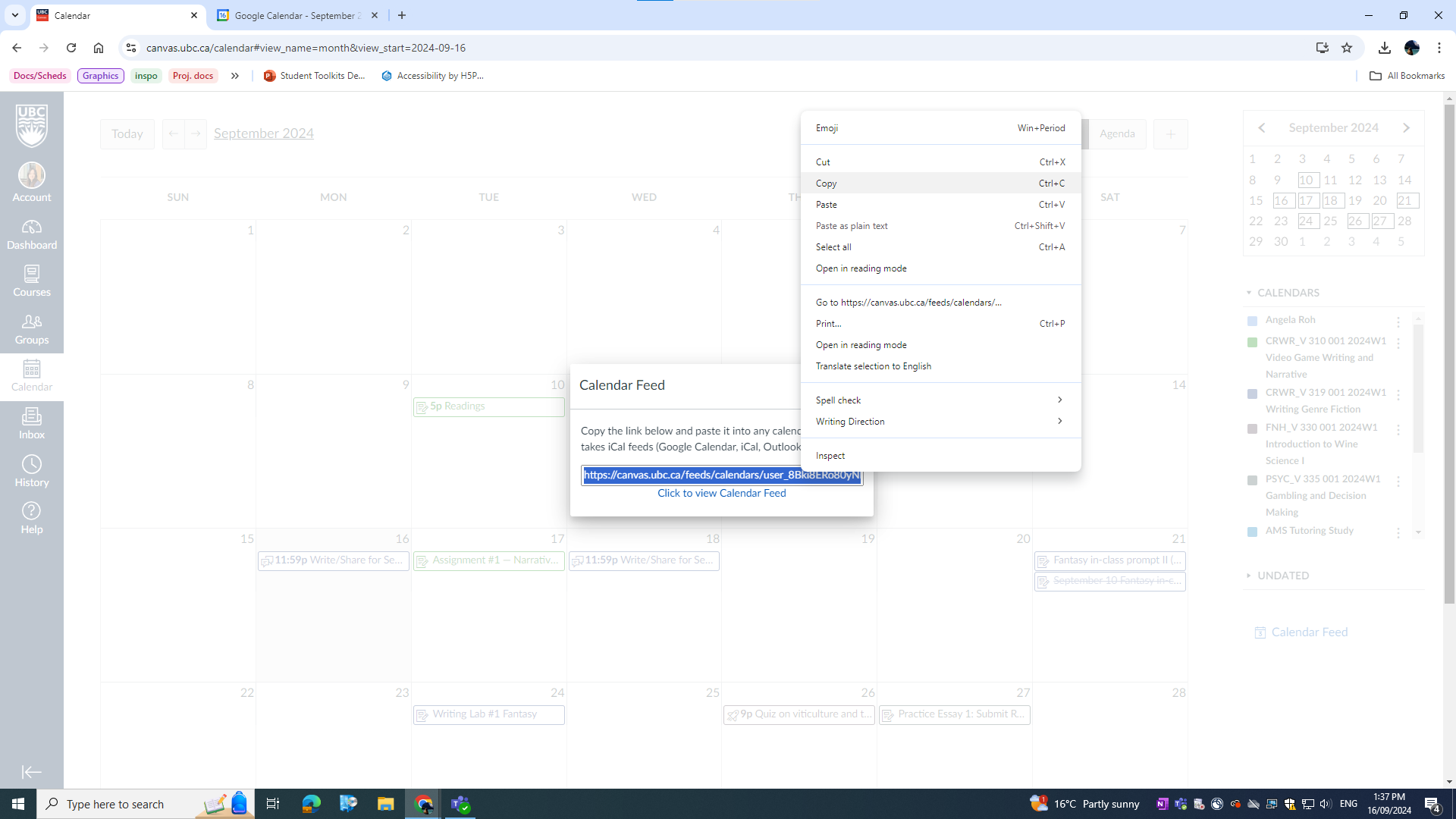This screenshot has height=819, width=1456.
Task: Open the Dashboard in Canvas sidebar
Action: click(31, 234)
